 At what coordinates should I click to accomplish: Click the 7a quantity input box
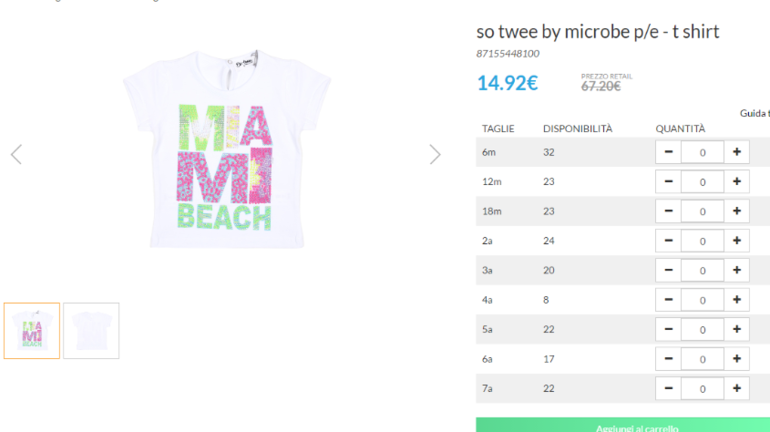(x=702, y=388)
